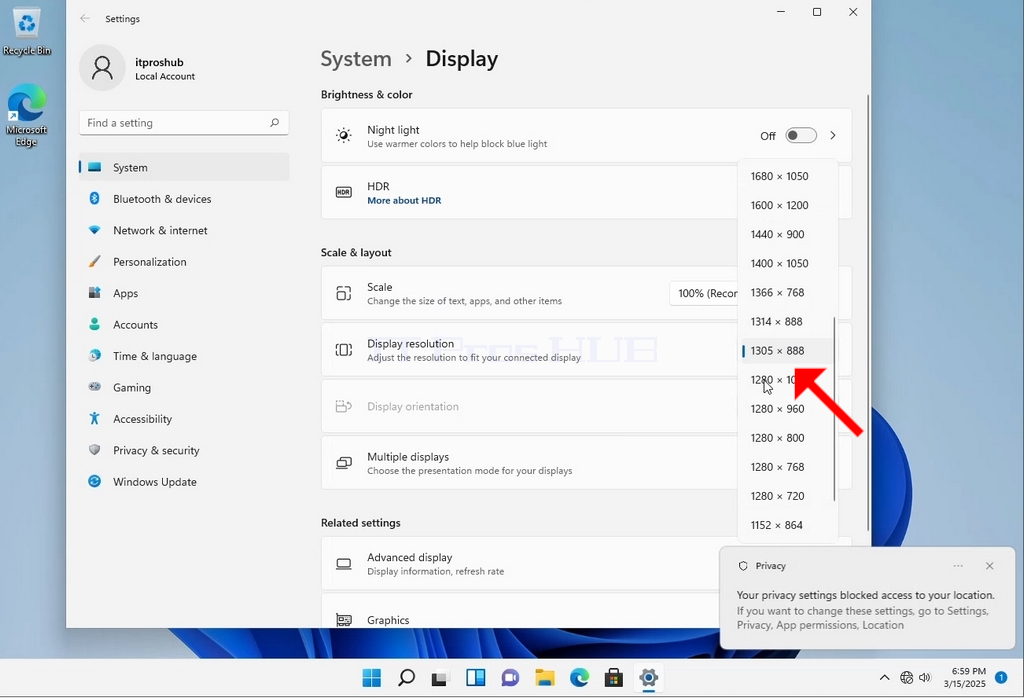Open Chat from the taskbar
Image resolution: width=1024 pixels, height=698 pixels.
point(510,678)
